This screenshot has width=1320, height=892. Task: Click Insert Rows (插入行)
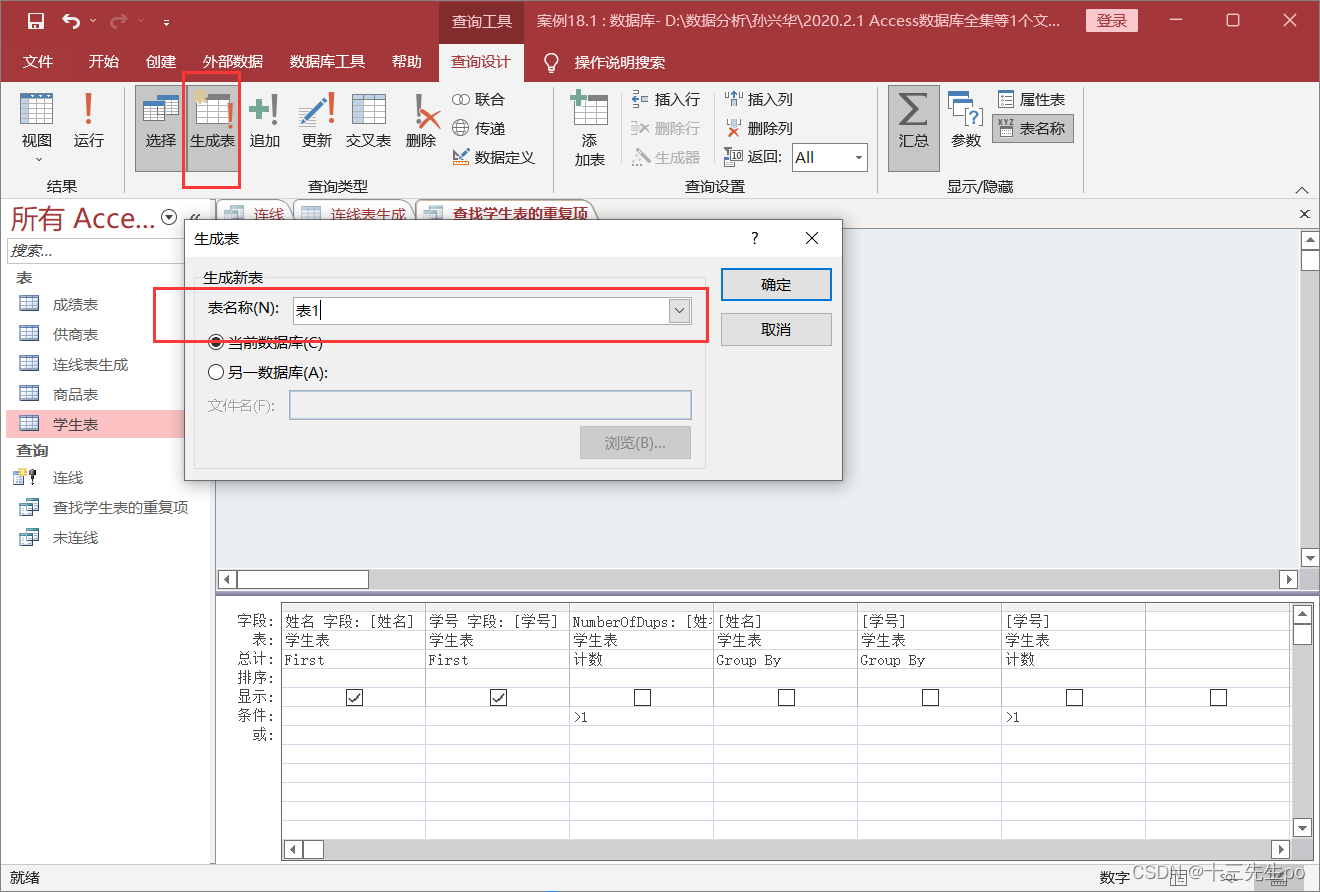click(666, 99)
